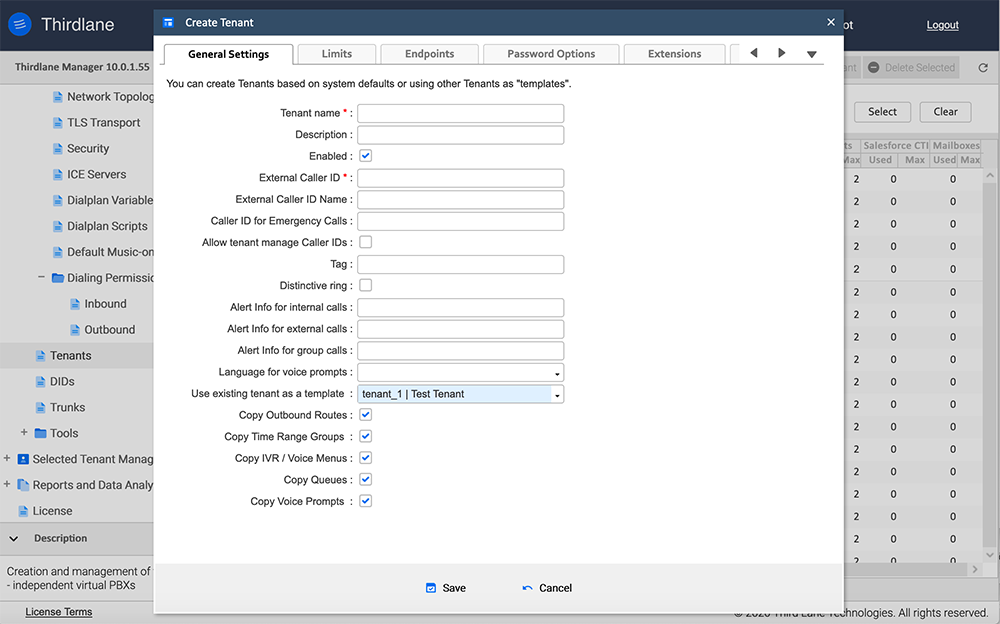The height and width of the screenshot is (624, 1000).
Task: Open the tab list dropdown arrow
Action: tap(811, 54)
